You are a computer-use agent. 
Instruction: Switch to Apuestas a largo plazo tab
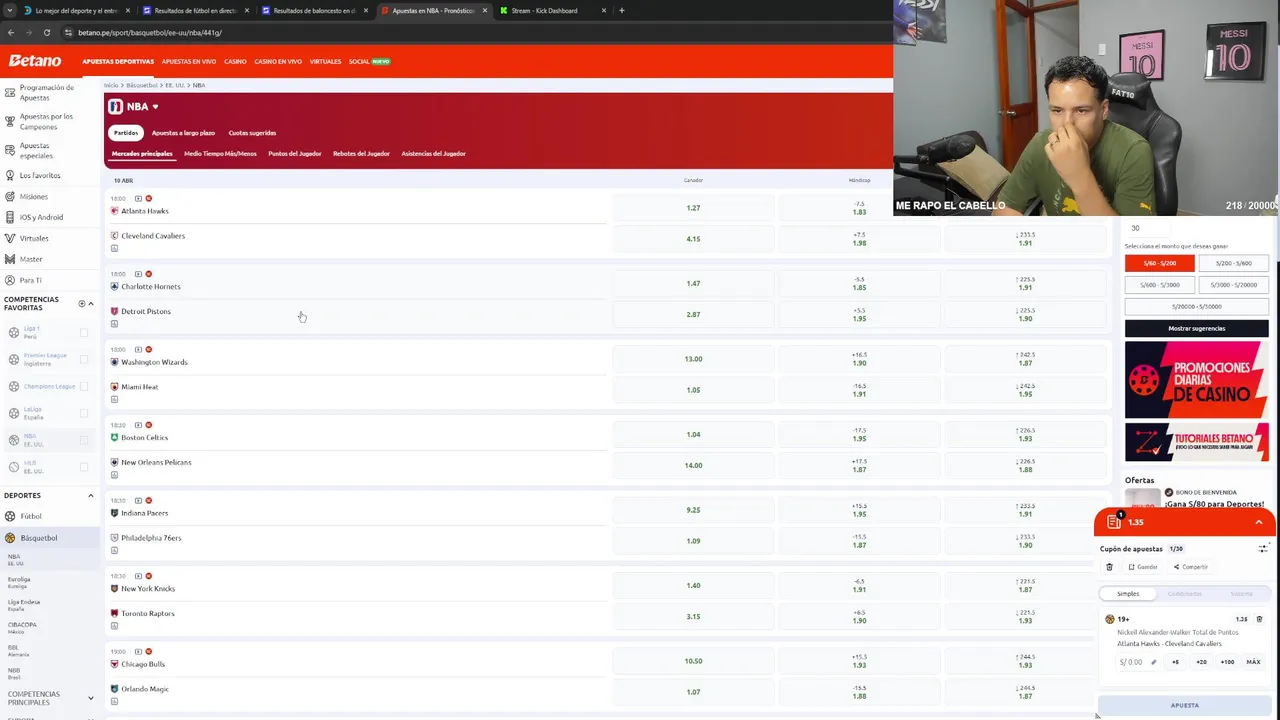pos(183,133)
